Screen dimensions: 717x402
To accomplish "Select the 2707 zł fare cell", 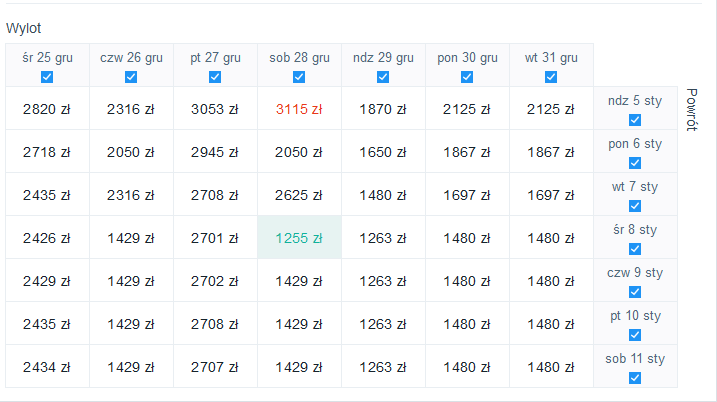I will point(215,366).
